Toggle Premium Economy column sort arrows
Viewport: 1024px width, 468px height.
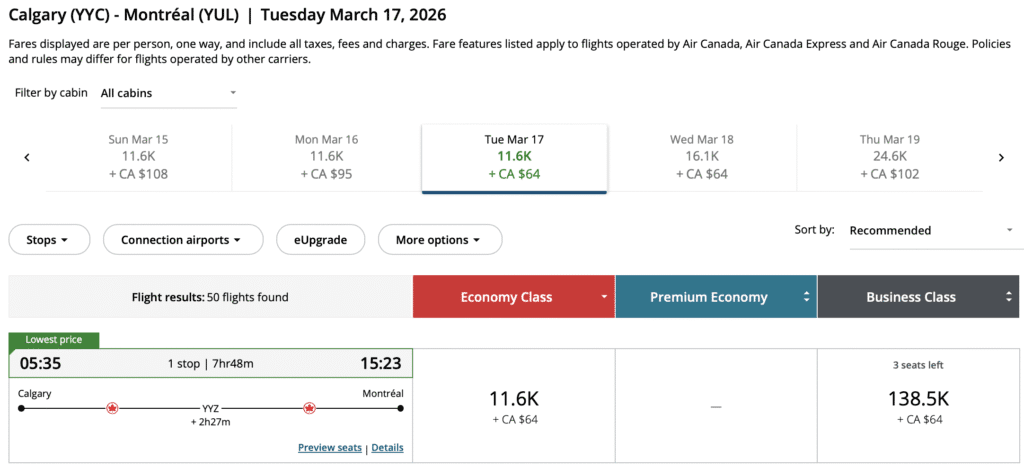(806, 297)
